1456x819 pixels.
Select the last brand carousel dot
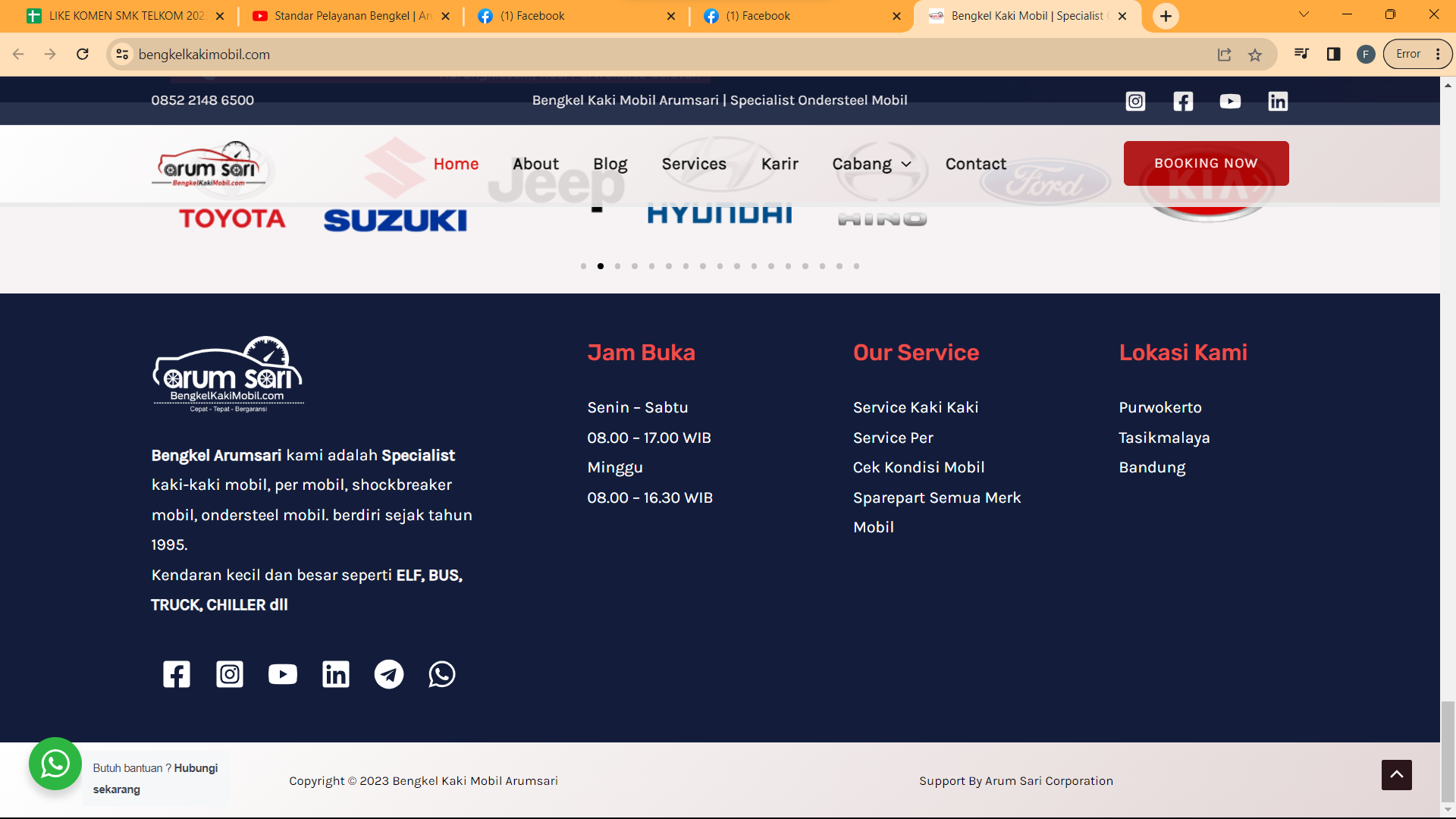[x=856, y=266]
